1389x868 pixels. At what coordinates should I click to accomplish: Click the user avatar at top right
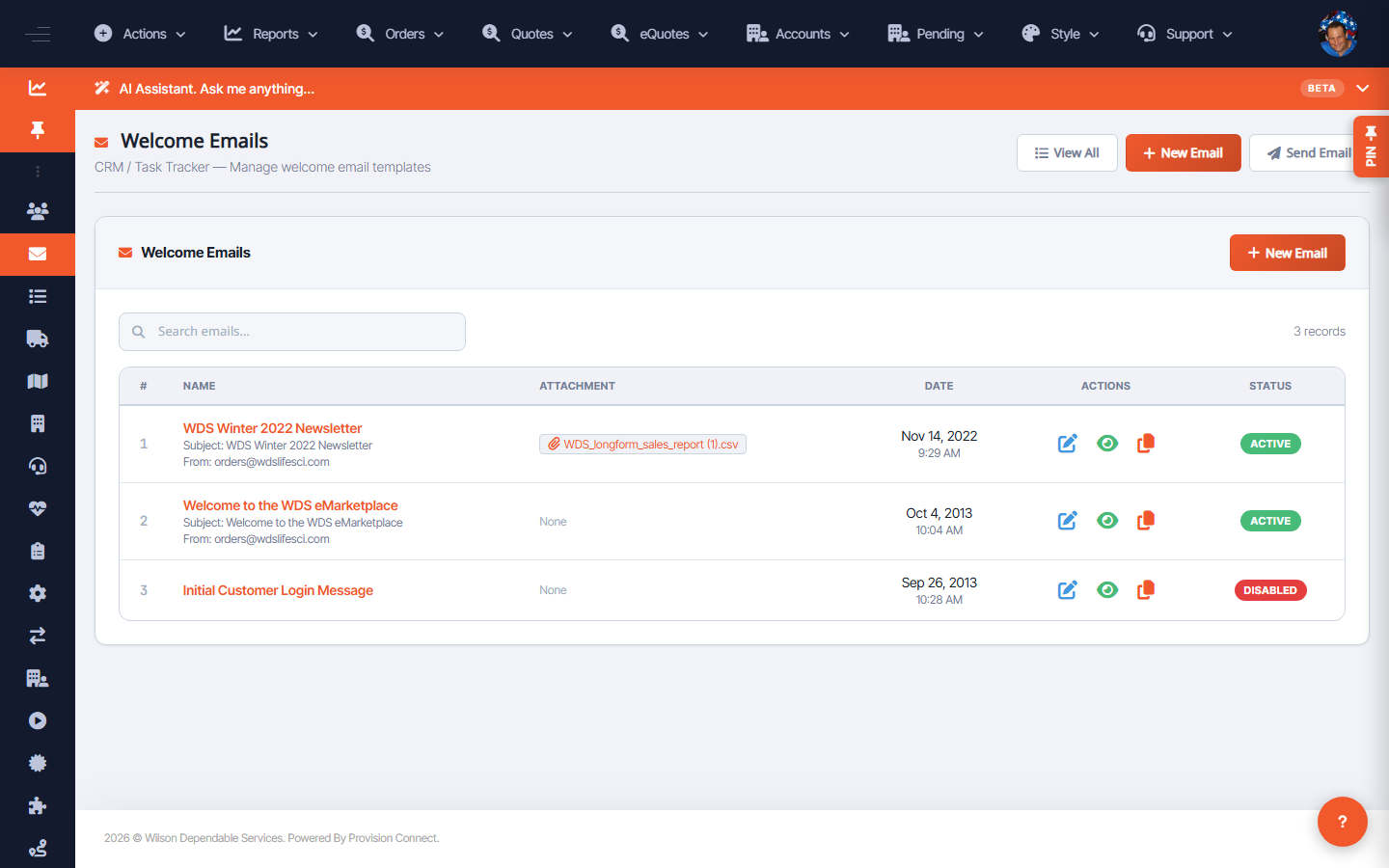pos(1338,34)
